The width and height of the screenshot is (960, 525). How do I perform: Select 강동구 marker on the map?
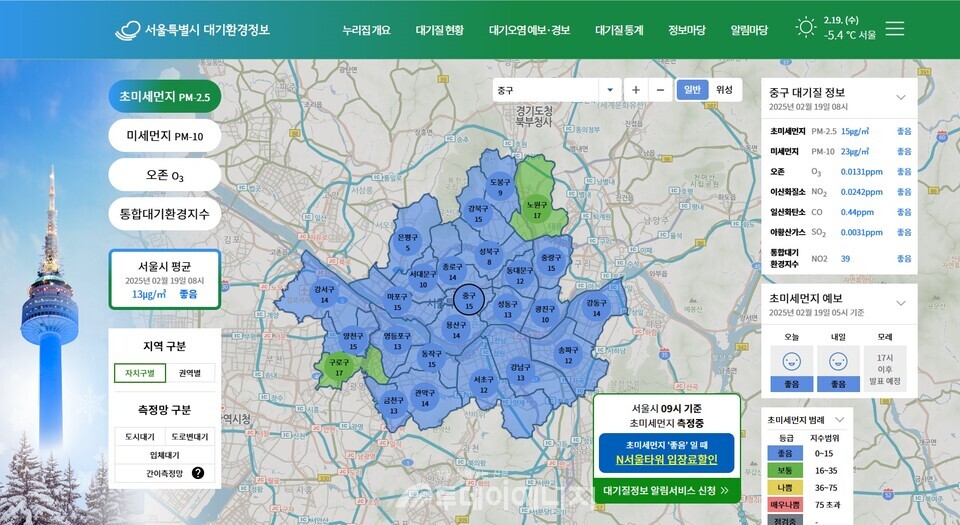[596, 308]
